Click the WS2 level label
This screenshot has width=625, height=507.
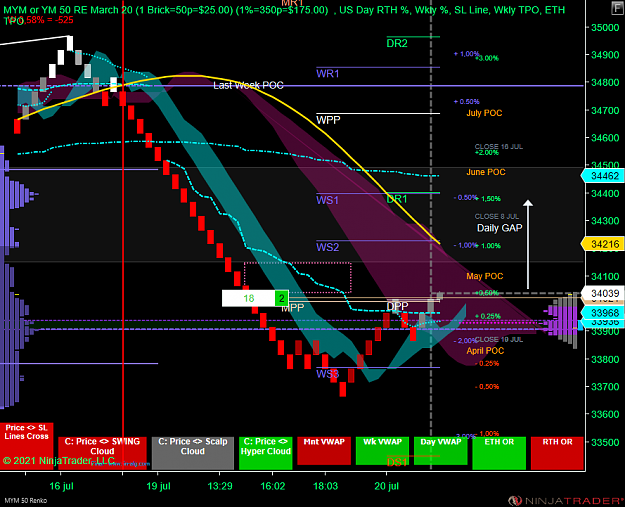point(328,248)
